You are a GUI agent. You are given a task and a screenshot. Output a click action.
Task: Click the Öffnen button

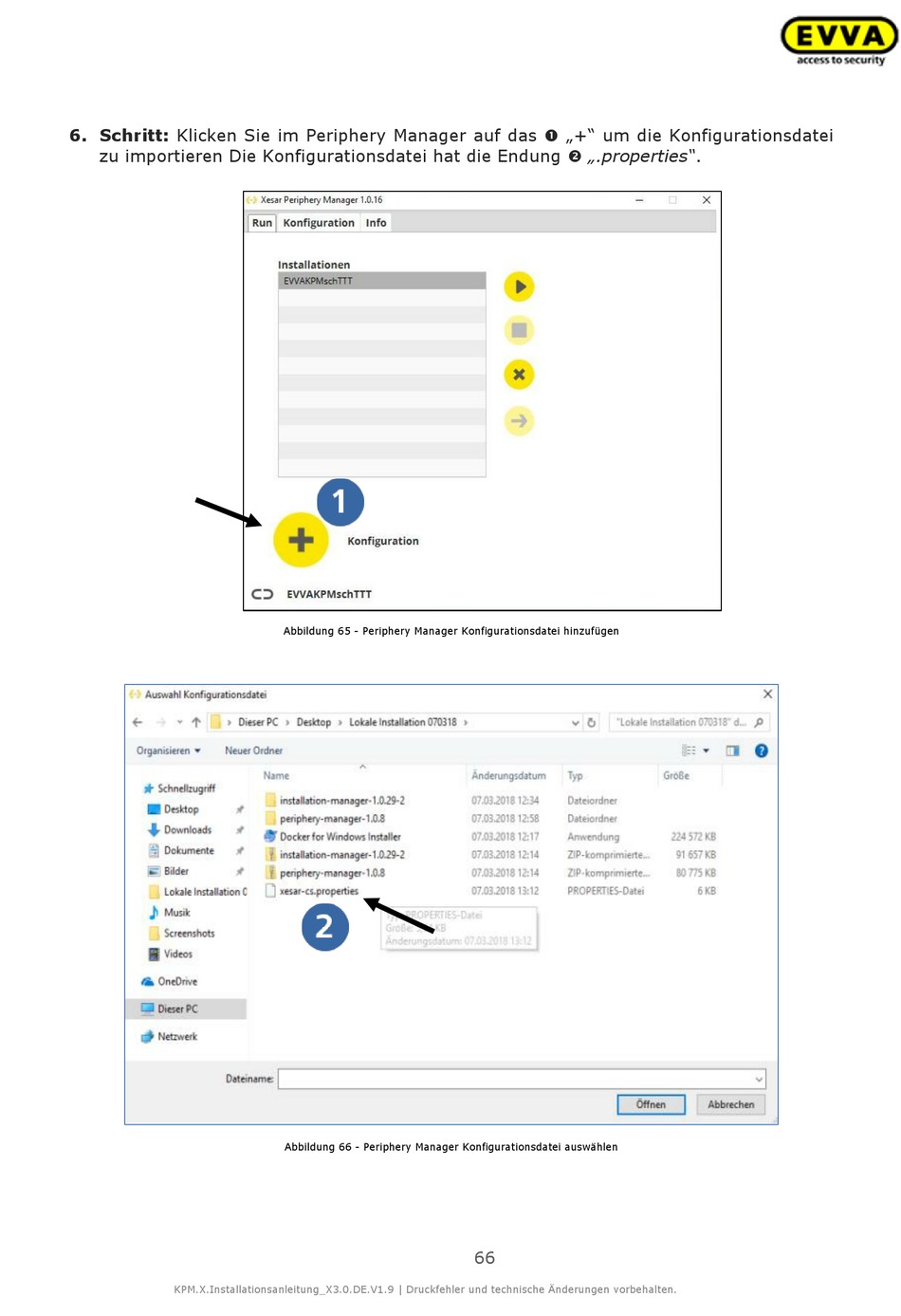click(651, 1104)
